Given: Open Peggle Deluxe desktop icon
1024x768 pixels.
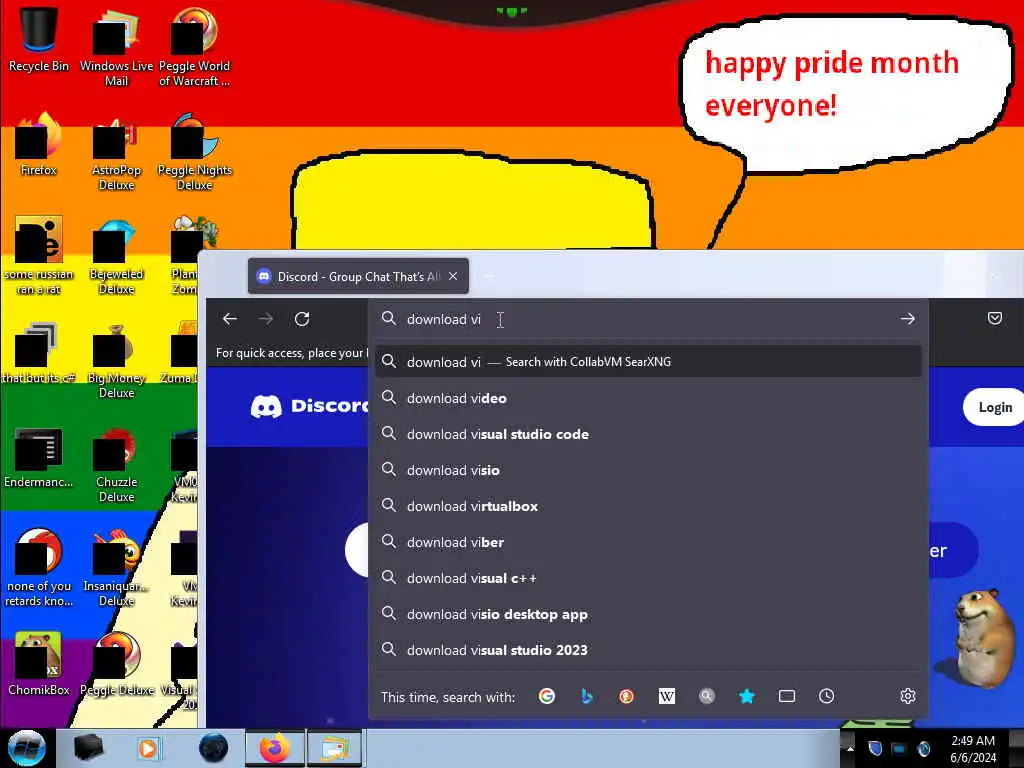Looking at the screenshot, I should tap(116, 665).
